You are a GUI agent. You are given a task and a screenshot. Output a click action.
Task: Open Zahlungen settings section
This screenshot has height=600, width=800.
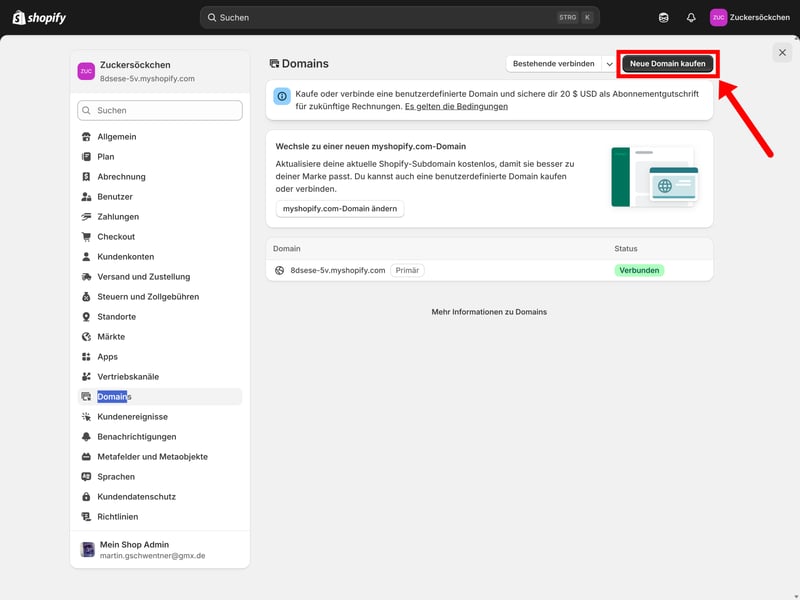click(x=117, y=217)
